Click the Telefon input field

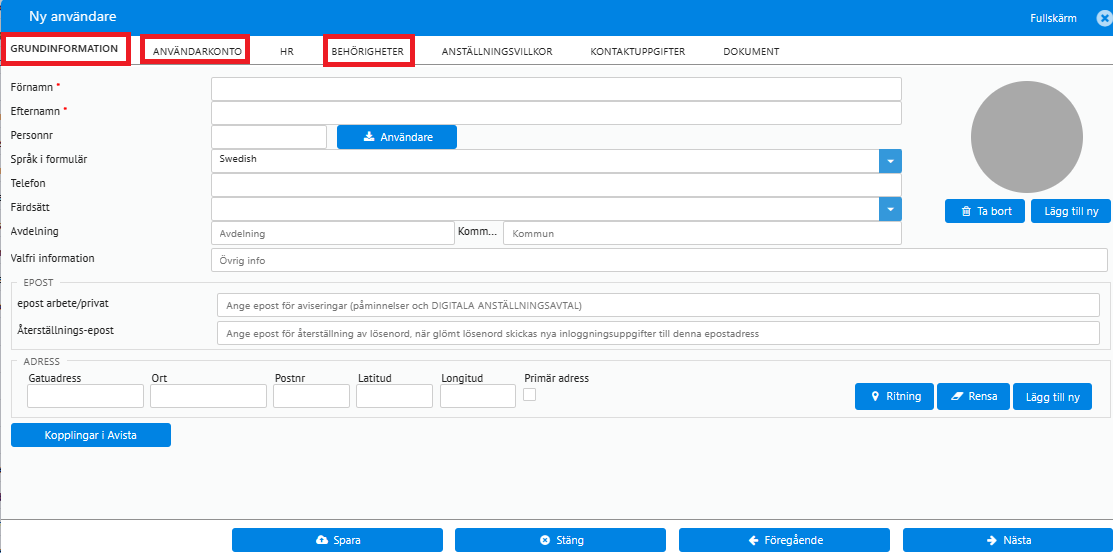556,185
